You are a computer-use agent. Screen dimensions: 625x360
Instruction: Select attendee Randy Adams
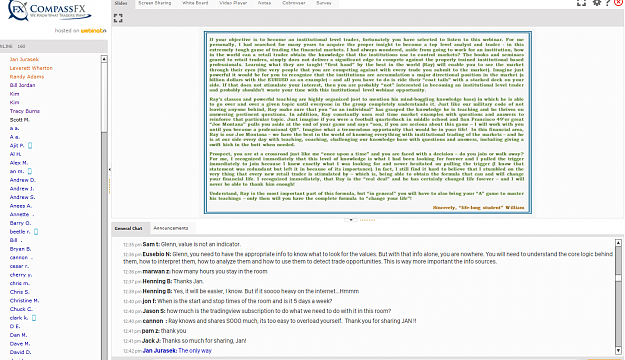(27, 77)
